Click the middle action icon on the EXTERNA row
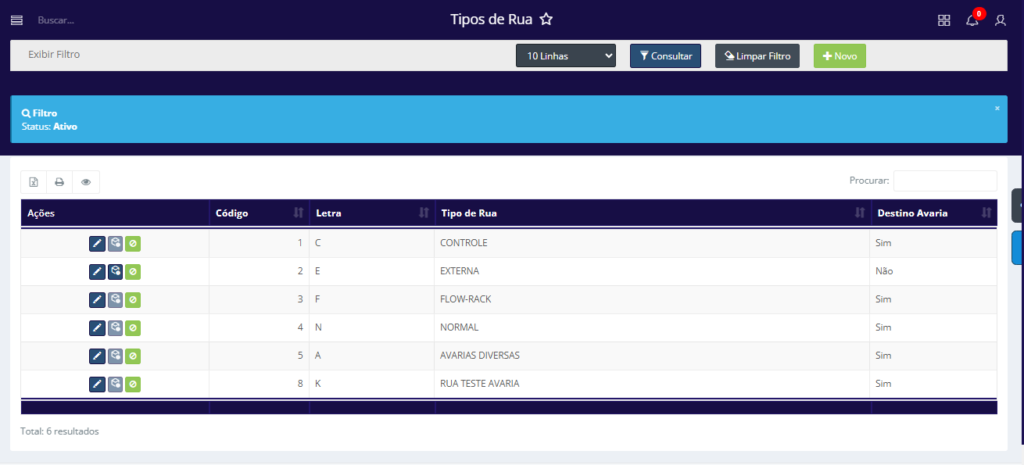The height and width of the screenshot is (465, 1024). pyautogui.click(x=115, y=271)
